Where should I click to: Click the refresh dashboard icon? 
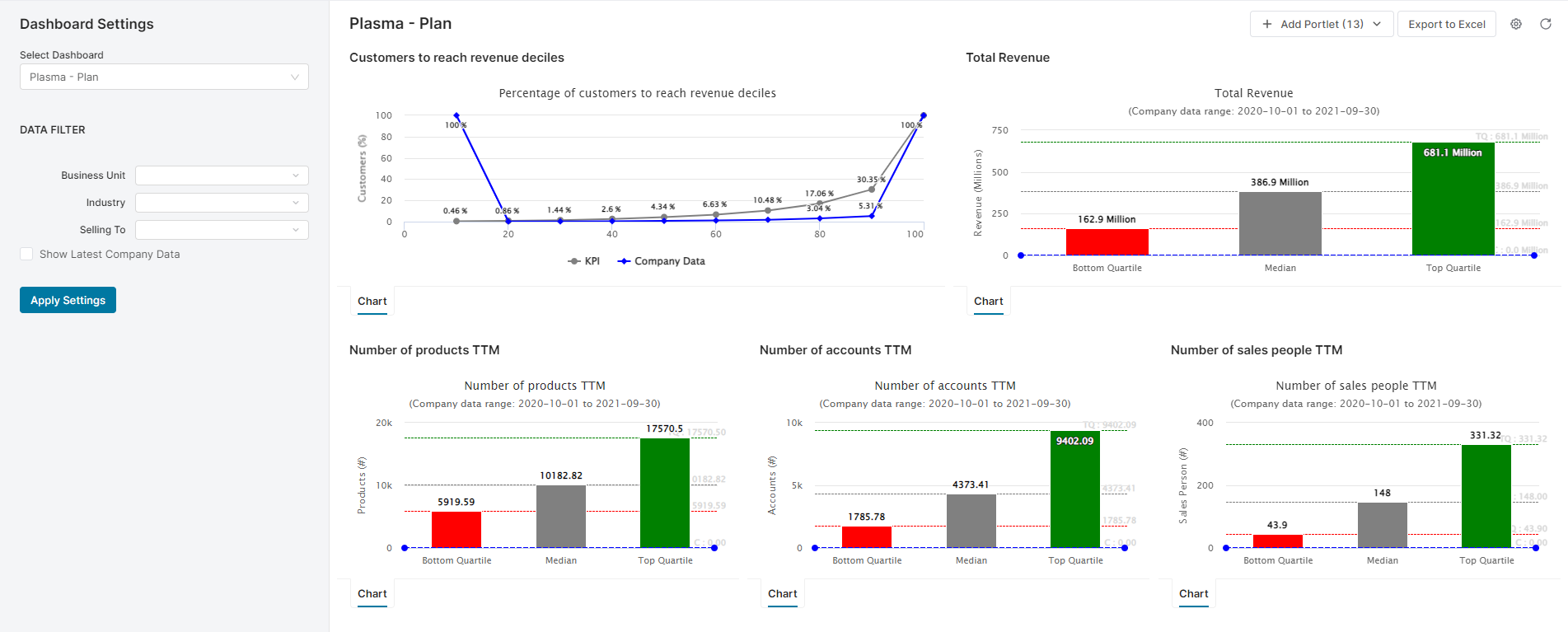pyautogui.click(x=1546, y=24)
